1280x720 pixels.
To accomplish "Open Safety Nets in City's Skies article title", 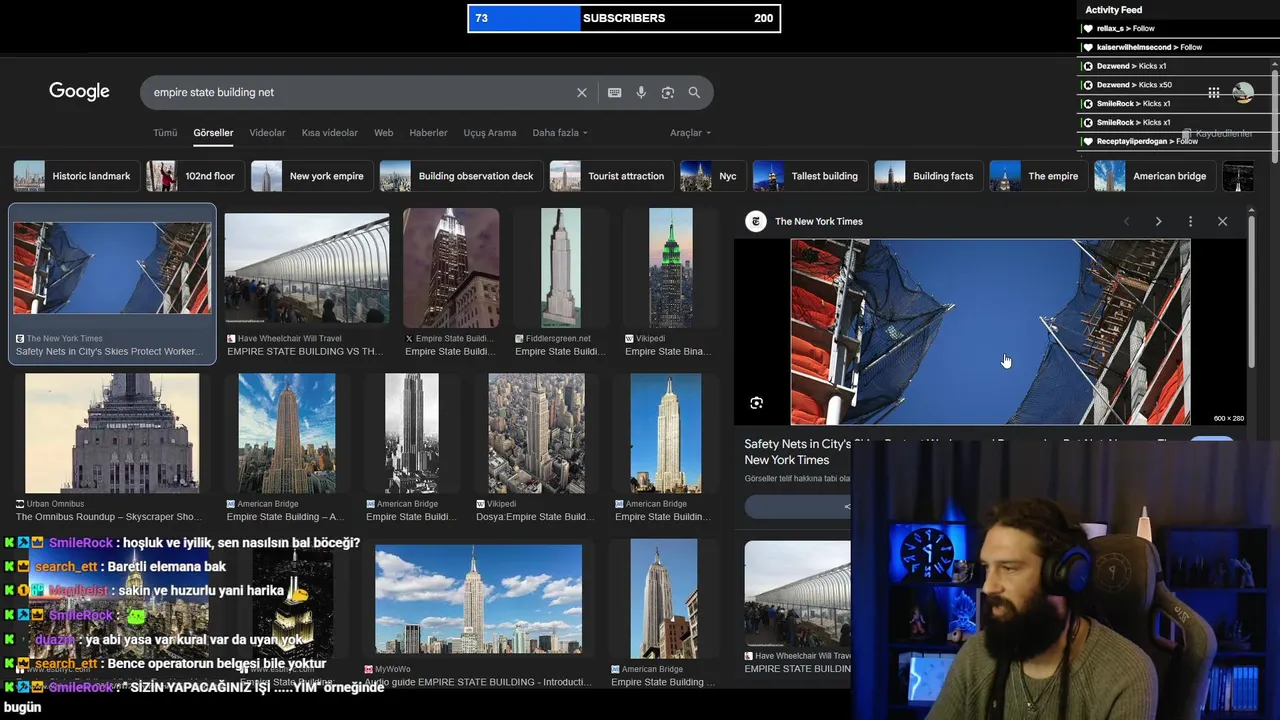I will 797,452.
